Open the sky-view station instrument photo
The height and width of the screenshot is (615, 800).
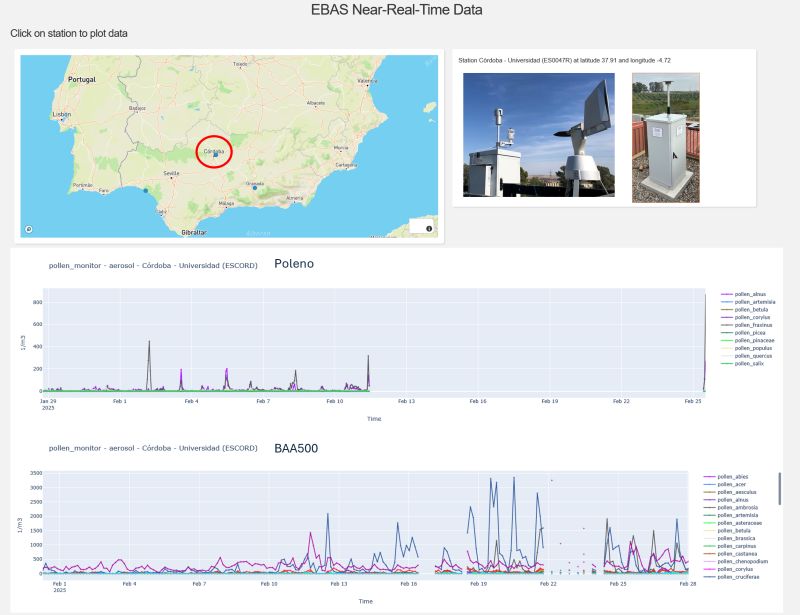539,135
